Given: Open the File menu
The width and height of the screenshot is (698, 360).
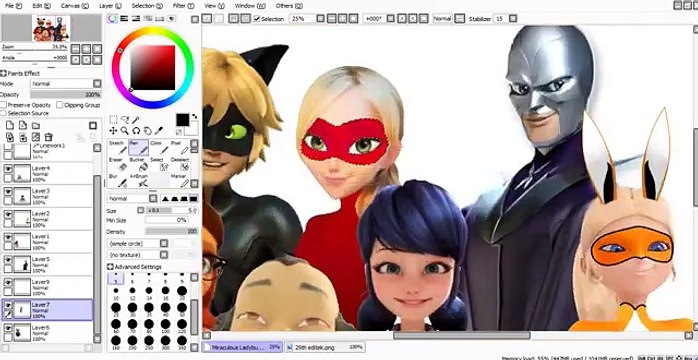Looking at the screenshot, I should click(13, 6).
